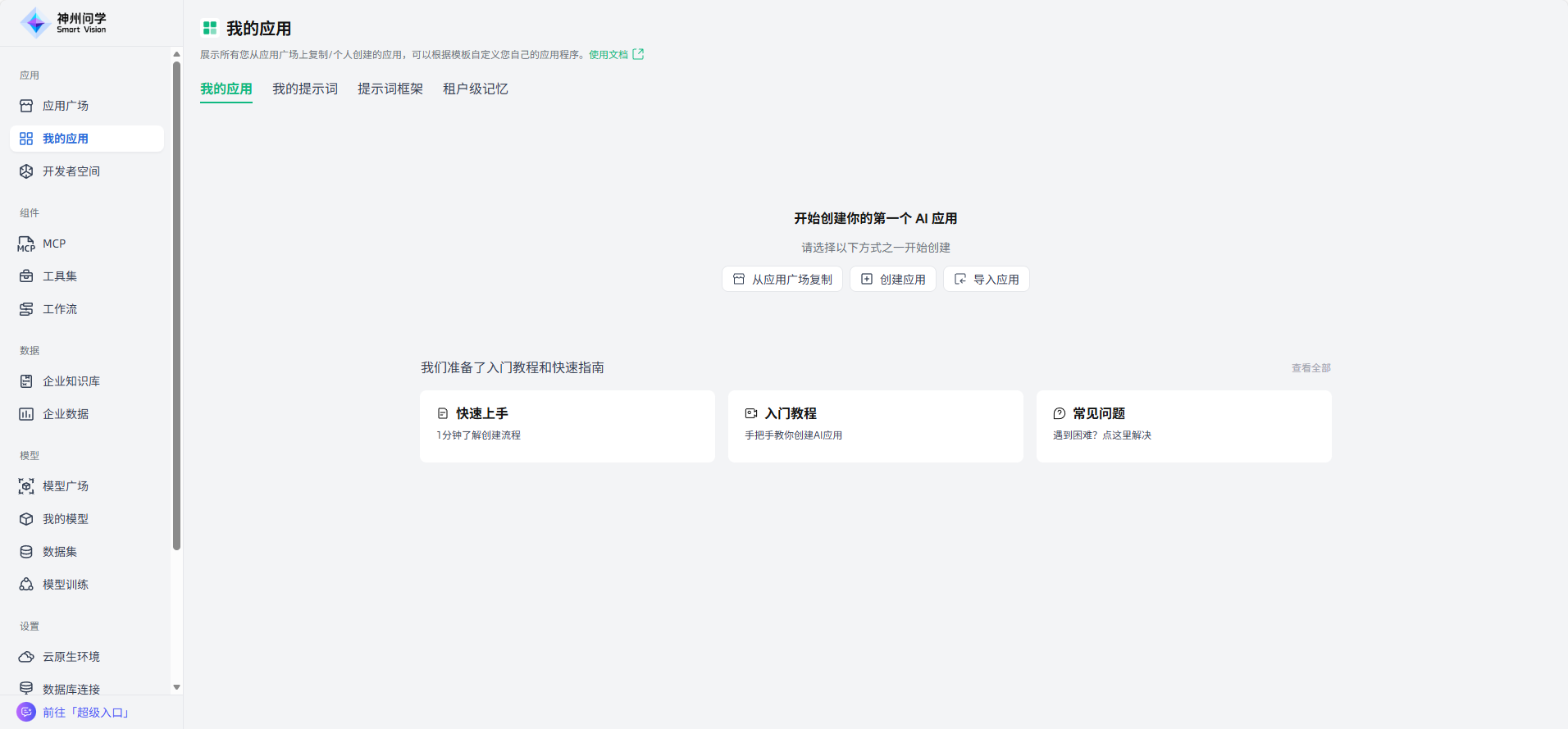Click the 企业数据 chart icon

26,414
